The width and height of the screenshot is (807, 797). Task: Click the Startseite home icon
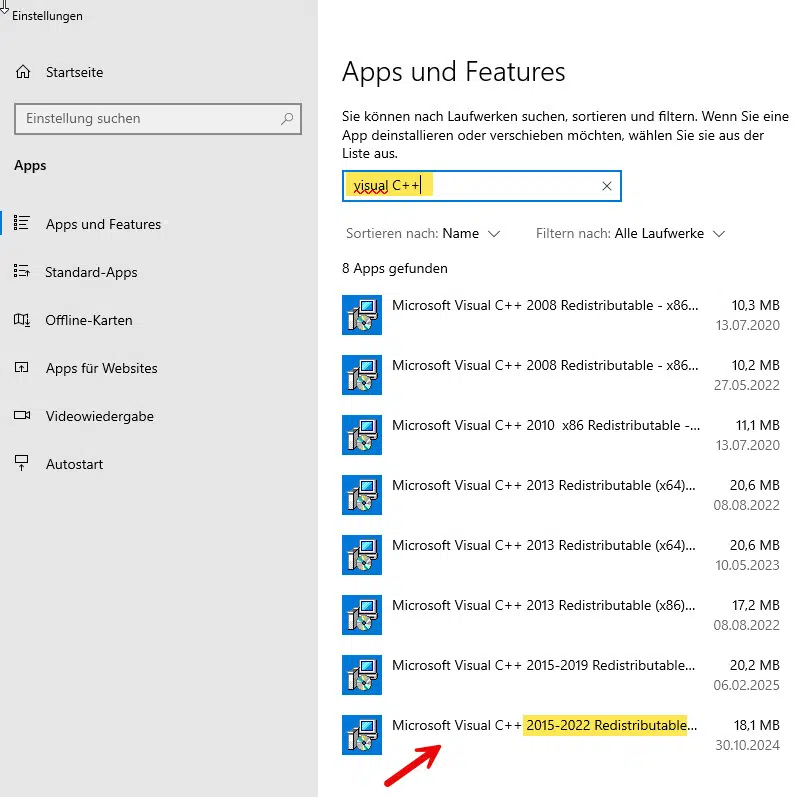tap(22, 71)
